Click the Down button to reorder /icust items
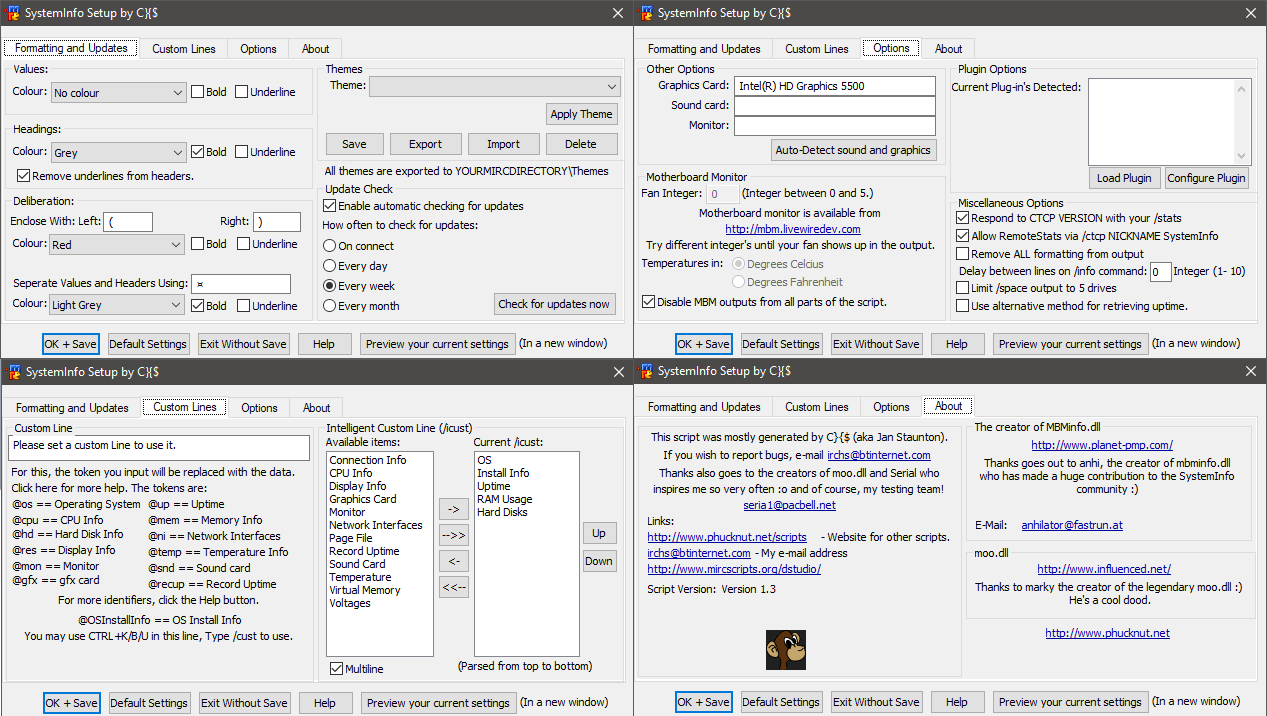This screenshot has height=716, width=1267. 599,561
